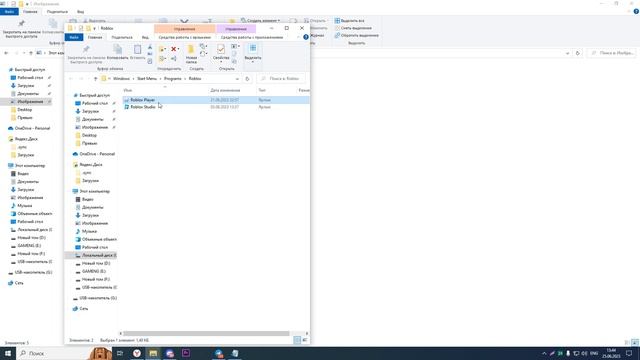Select GAMING (E:) in the Roblox window sidebar
The height and width of the screenshot is (360, 640).
click(94, 271)
